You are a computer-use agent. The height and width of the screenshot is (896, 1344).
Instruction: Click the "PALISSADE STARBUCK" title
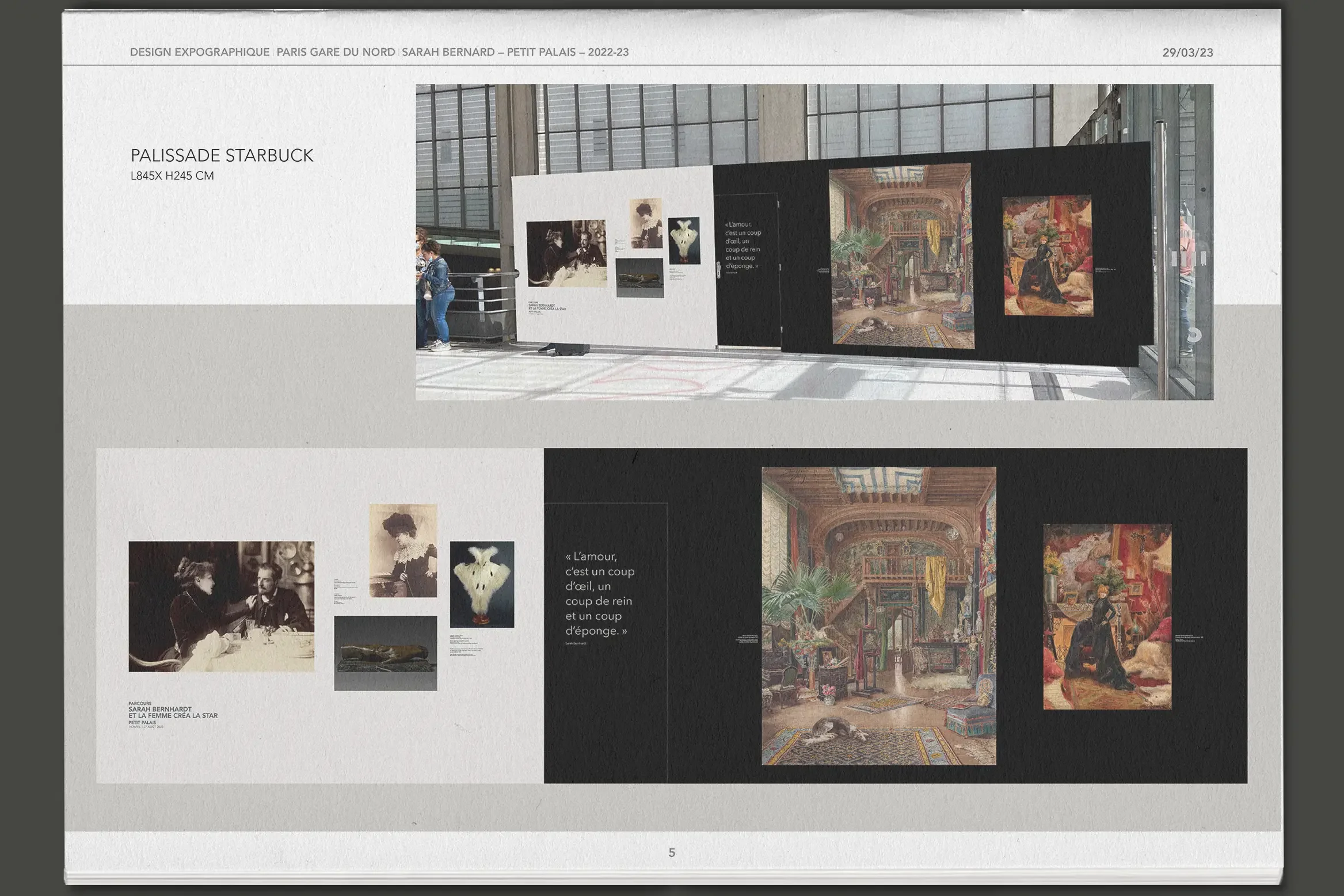pos(222,155)
